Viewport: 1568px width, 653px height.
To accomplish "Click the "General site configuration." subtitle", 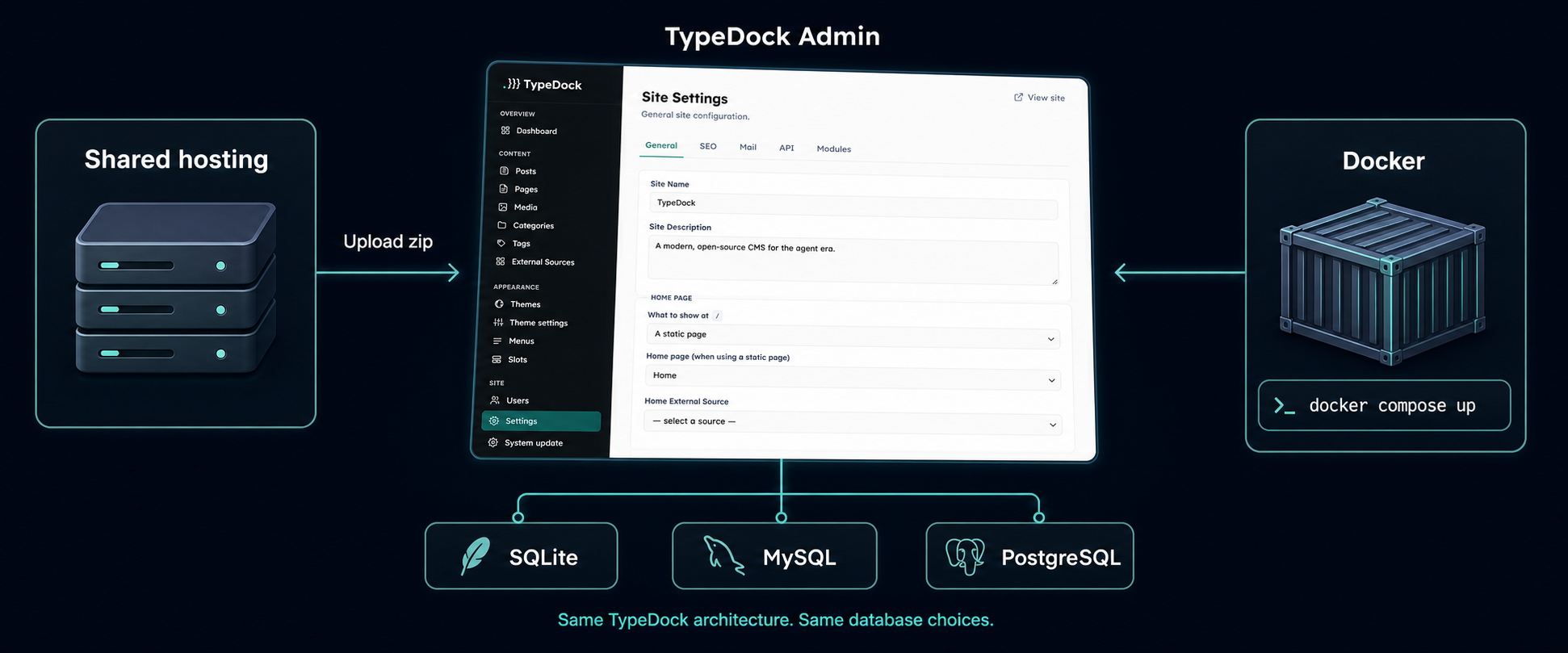I will pyautogui.click(x=695, y=115).
